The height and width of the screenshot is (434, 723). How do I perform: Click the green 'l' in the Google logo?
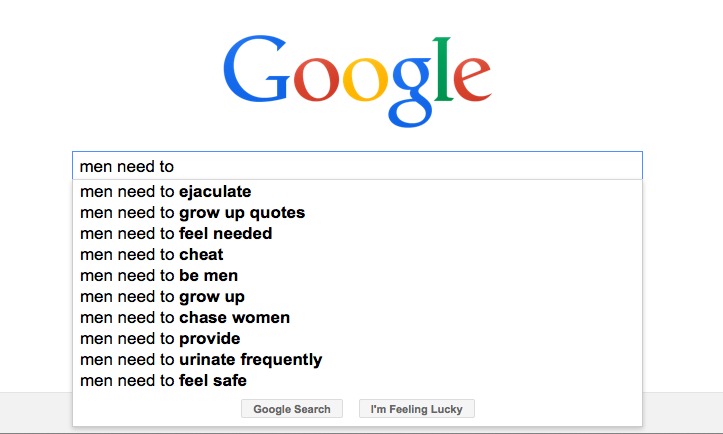[x=443, y=69]
